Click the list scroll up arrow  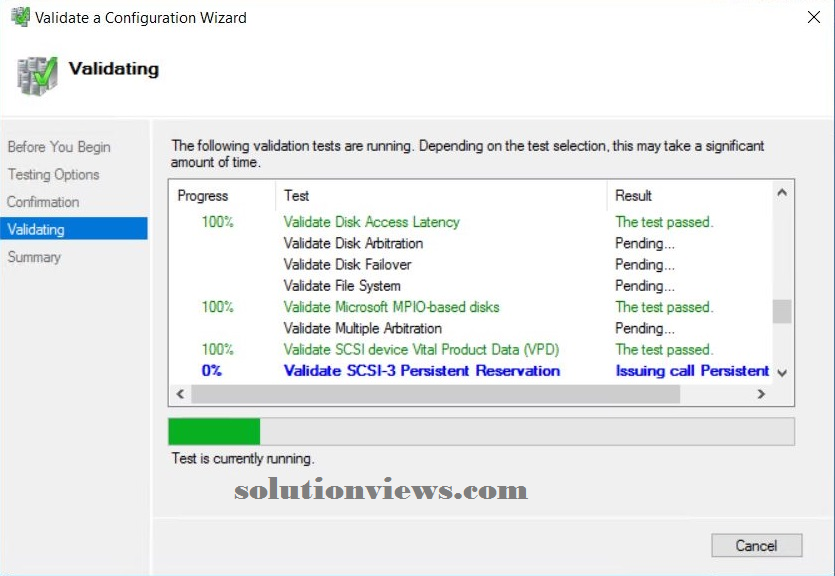pyautogui.click(x=782, y=193)
